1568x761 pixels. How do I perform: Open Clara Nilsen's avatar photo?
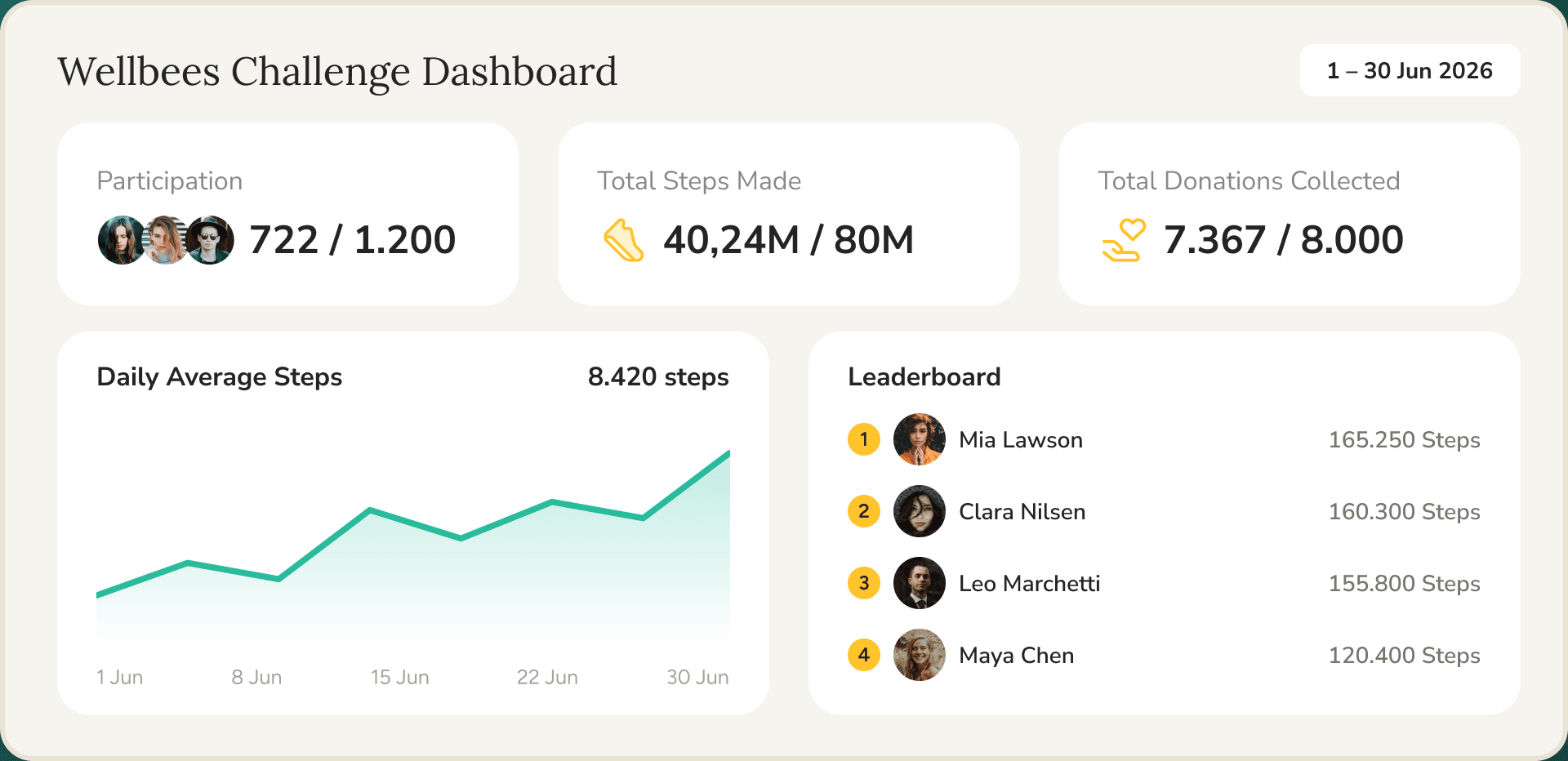coord(920,511)
